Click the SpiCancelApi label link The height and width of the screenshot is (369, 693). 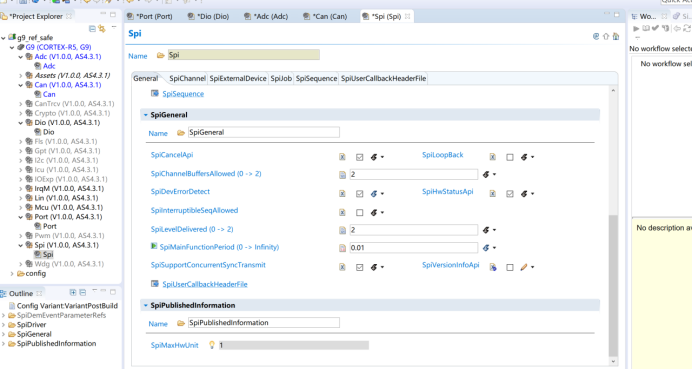pos(172,155)
